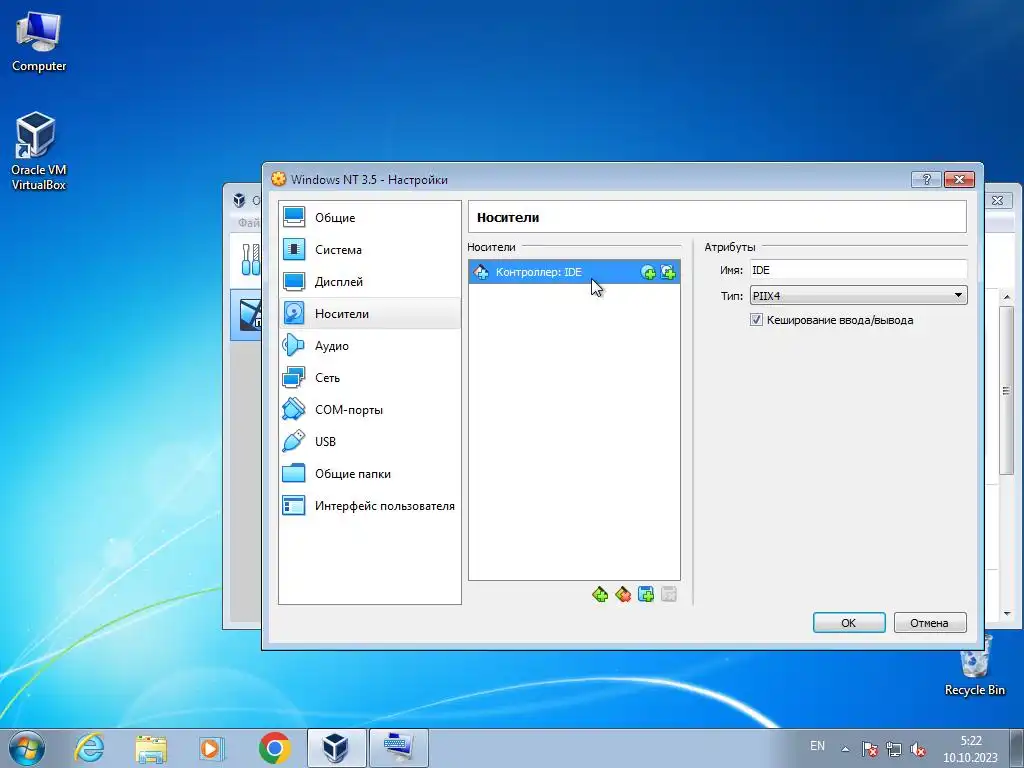This screenshot has width=1024, height=768.
Task: Open the Общие settings category
Action: (x=370, y=217)
